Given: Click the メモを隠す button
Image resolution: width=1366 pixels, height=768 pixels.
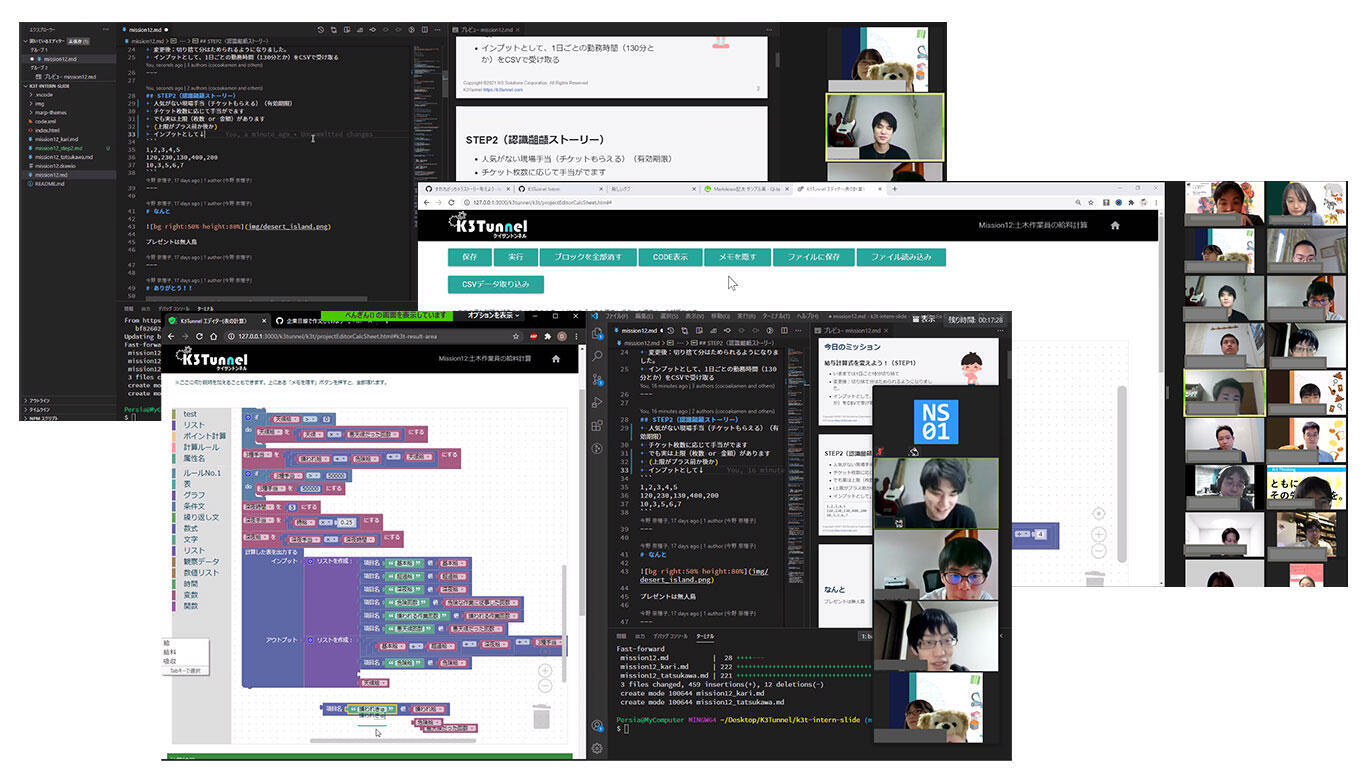Looking at the screenshot, I should pyautogui.click(x=737, y=257).
